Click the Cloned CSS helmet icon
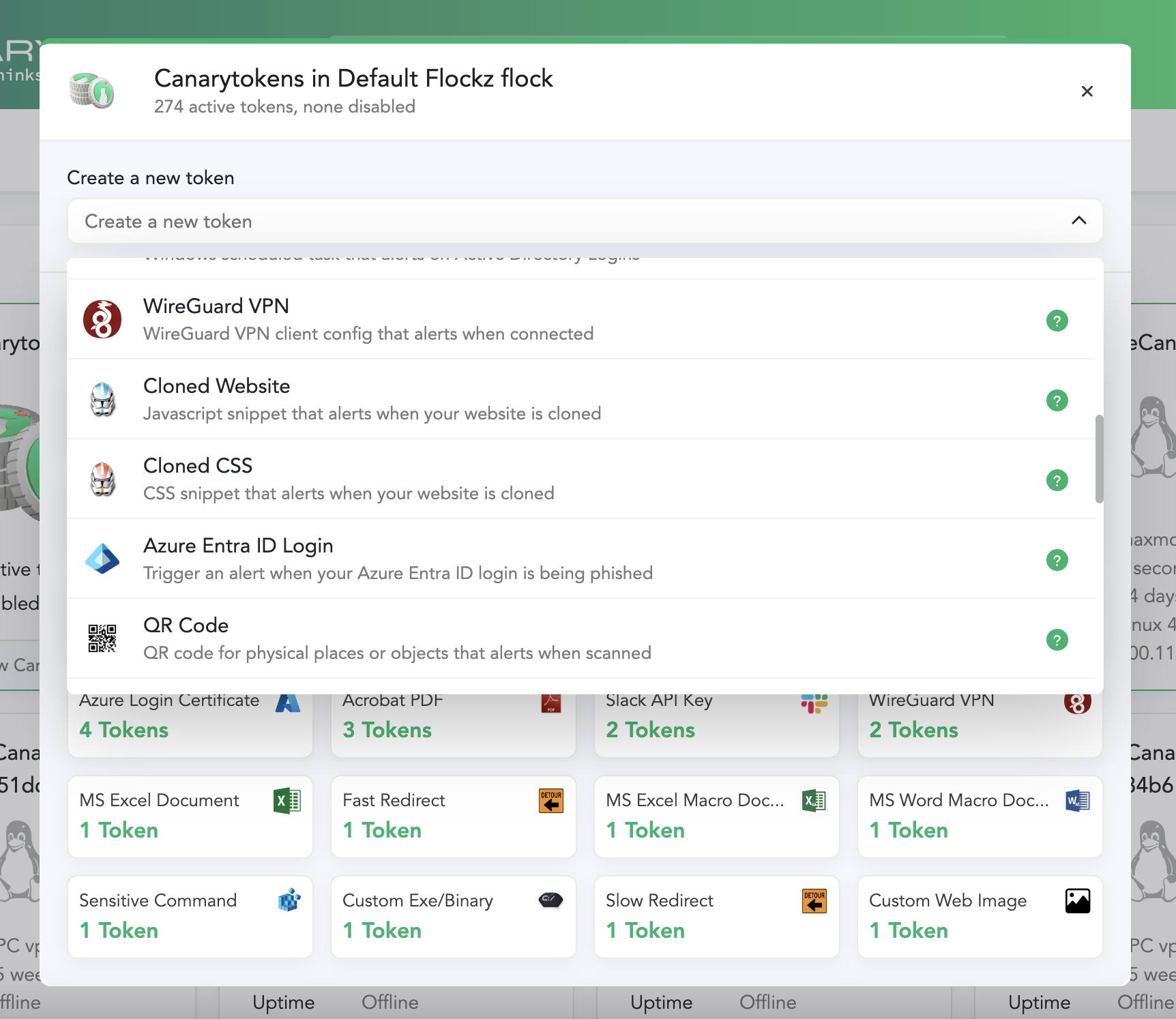 (x=102, y=479)
